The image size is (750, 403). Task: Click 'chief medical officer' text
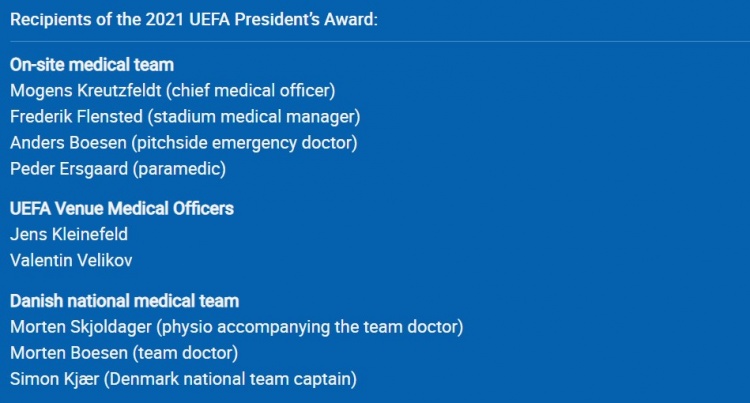click(251, 91)
